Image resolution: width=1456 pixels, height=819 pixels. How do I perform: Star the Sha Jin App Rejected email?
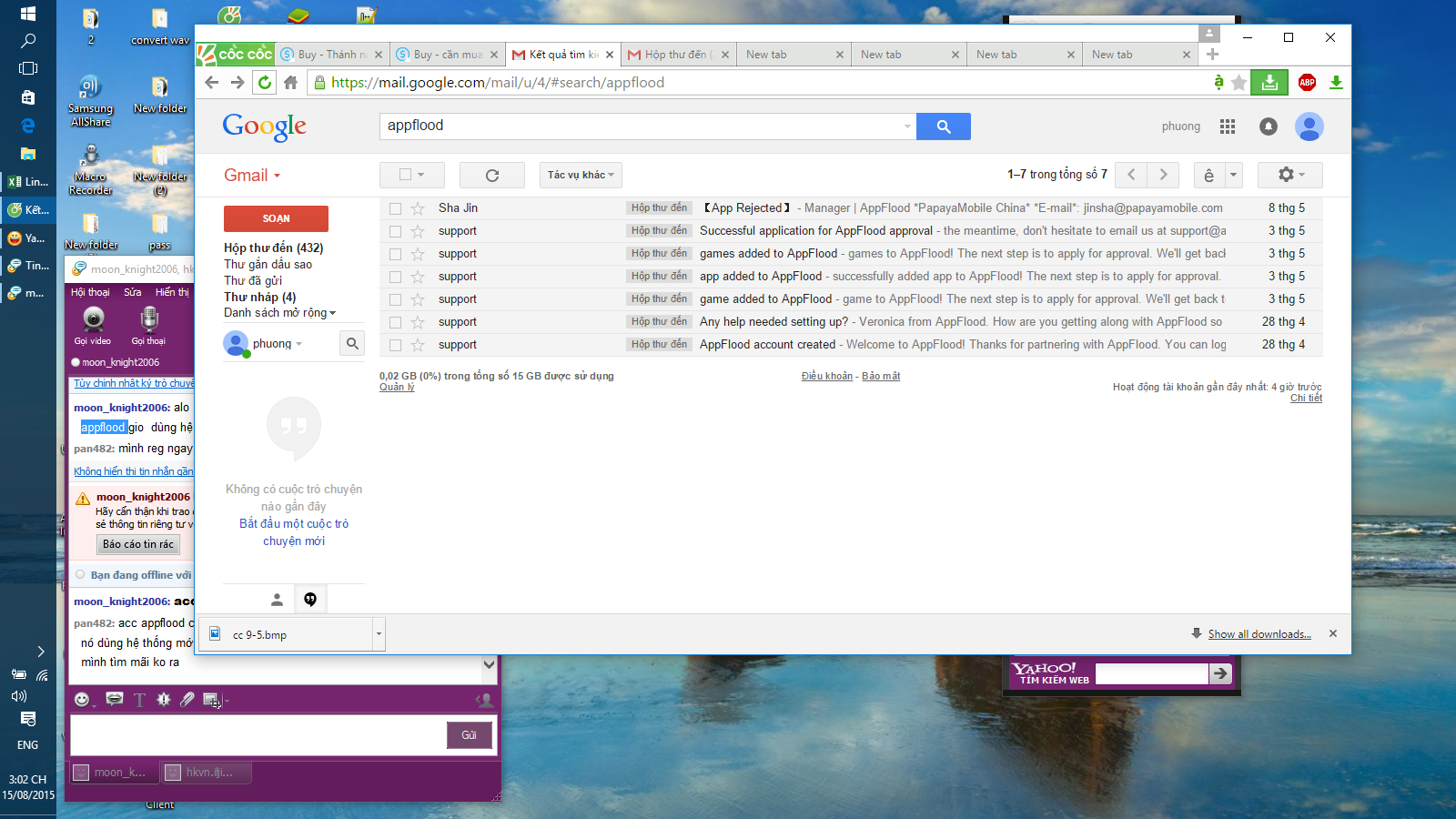pyautogui.click(x=418, y=208)
